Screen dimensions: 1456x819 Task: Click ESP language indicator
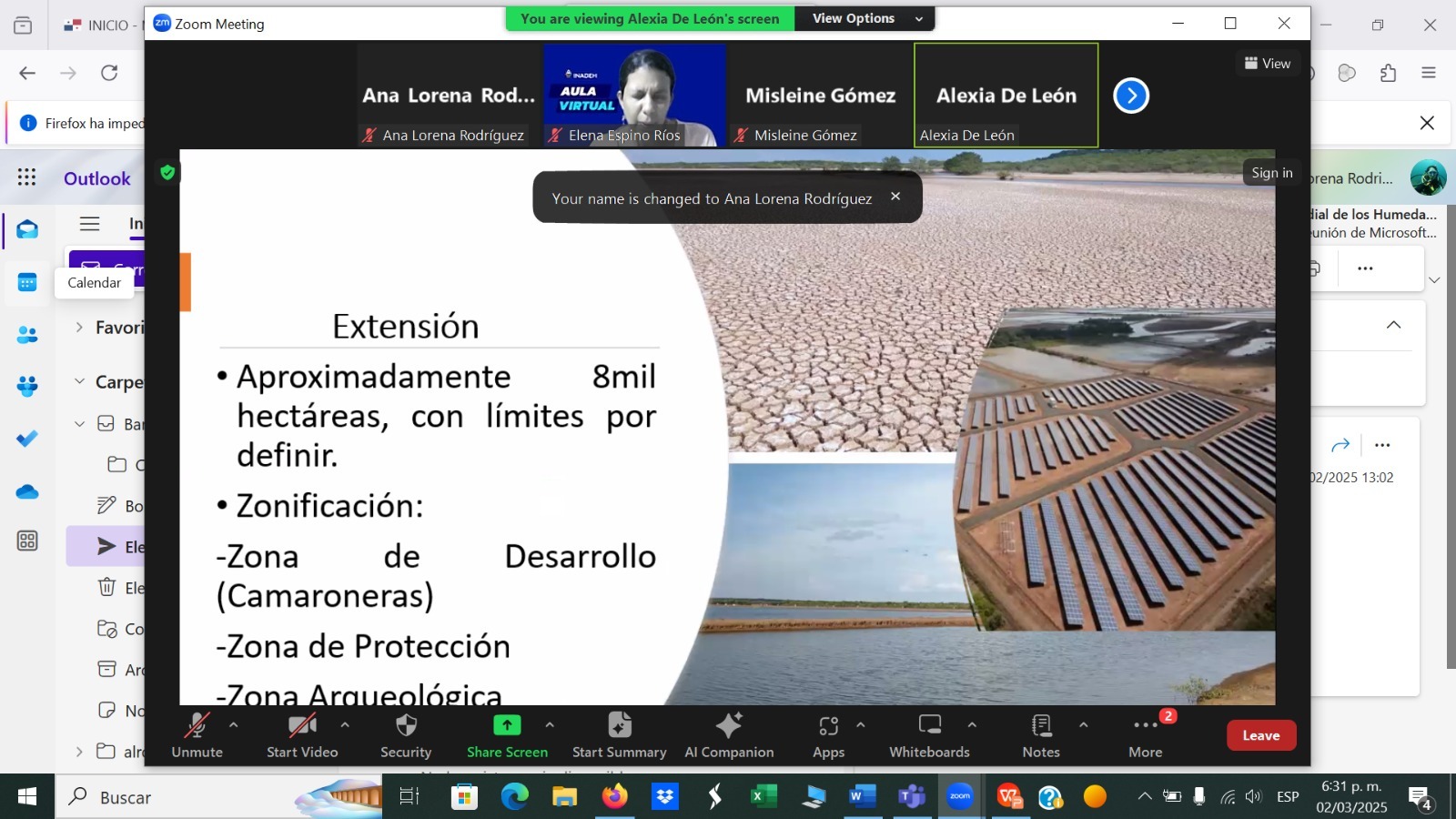1288,797
